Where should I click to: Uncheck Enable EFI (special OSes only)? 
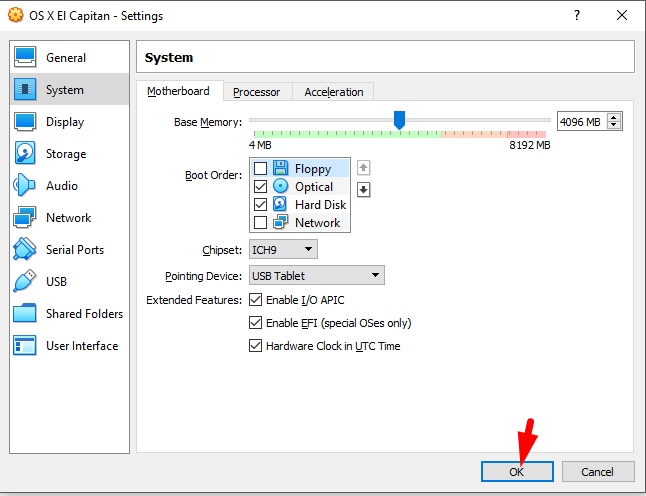[x=256, y=323]
